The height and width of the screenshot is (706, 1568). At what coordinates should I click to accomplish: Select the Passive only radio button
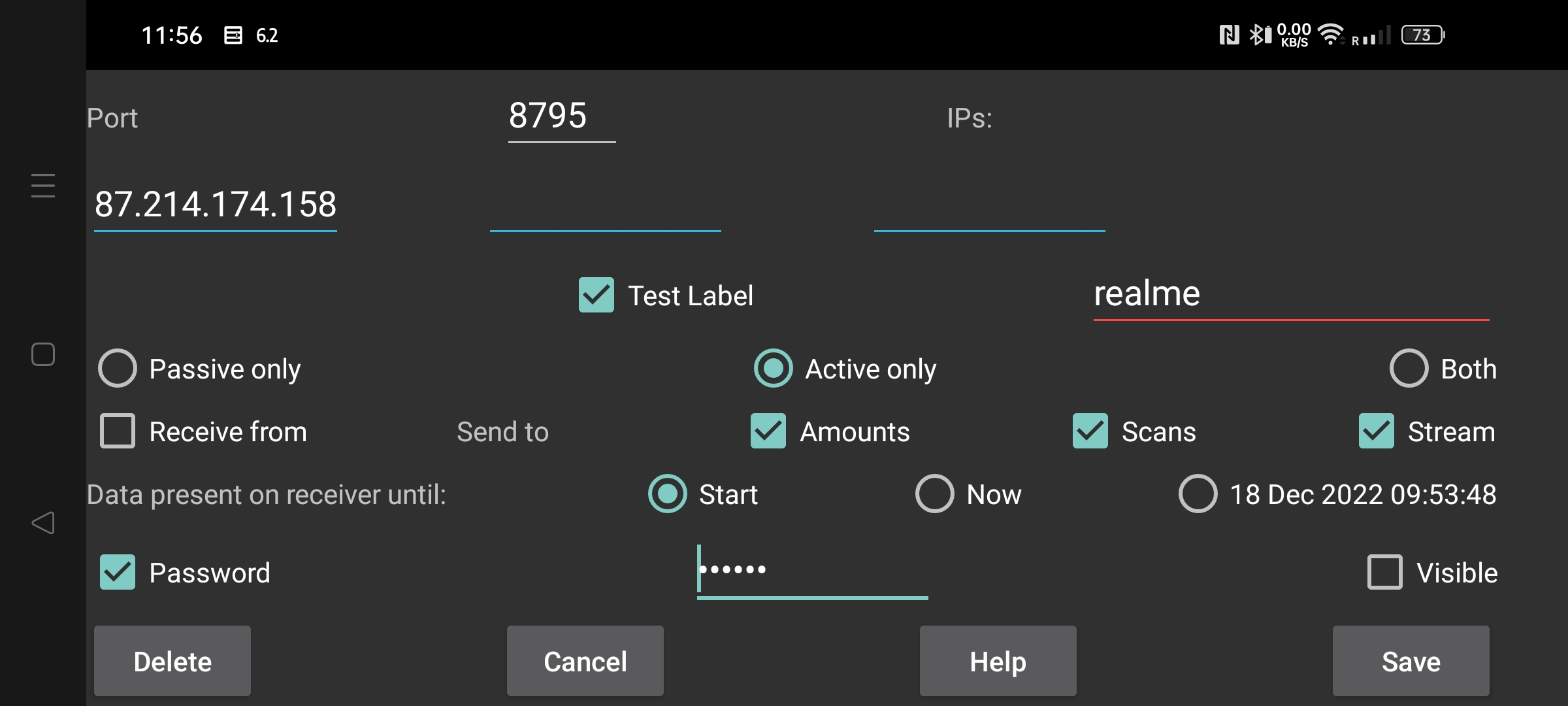tap(116, 369)
